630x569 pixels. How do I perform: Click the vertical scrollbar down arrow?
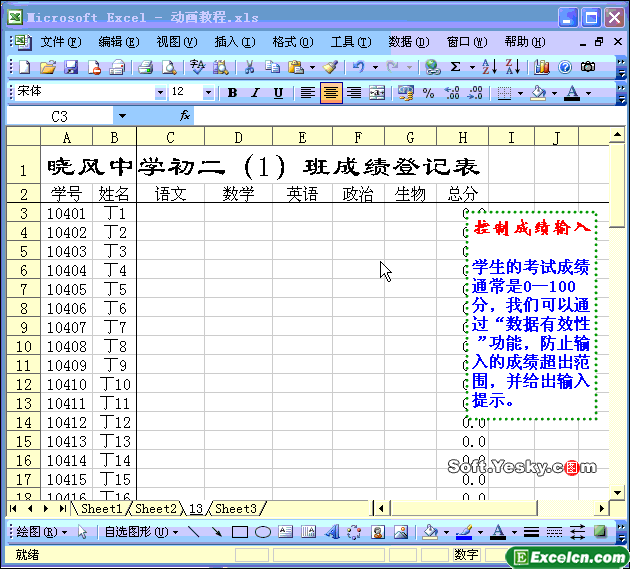click(617, 492)
